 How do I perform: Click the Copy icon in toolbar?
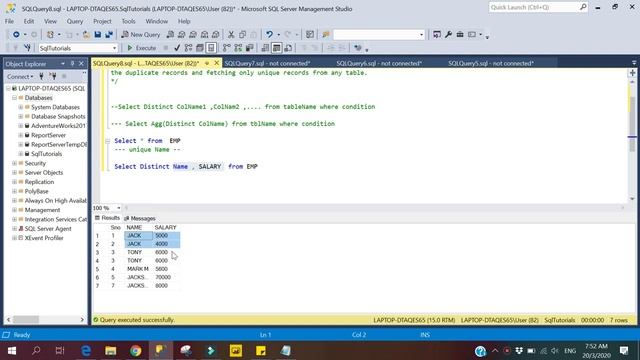pyautogui.click(x=242, y=35)
